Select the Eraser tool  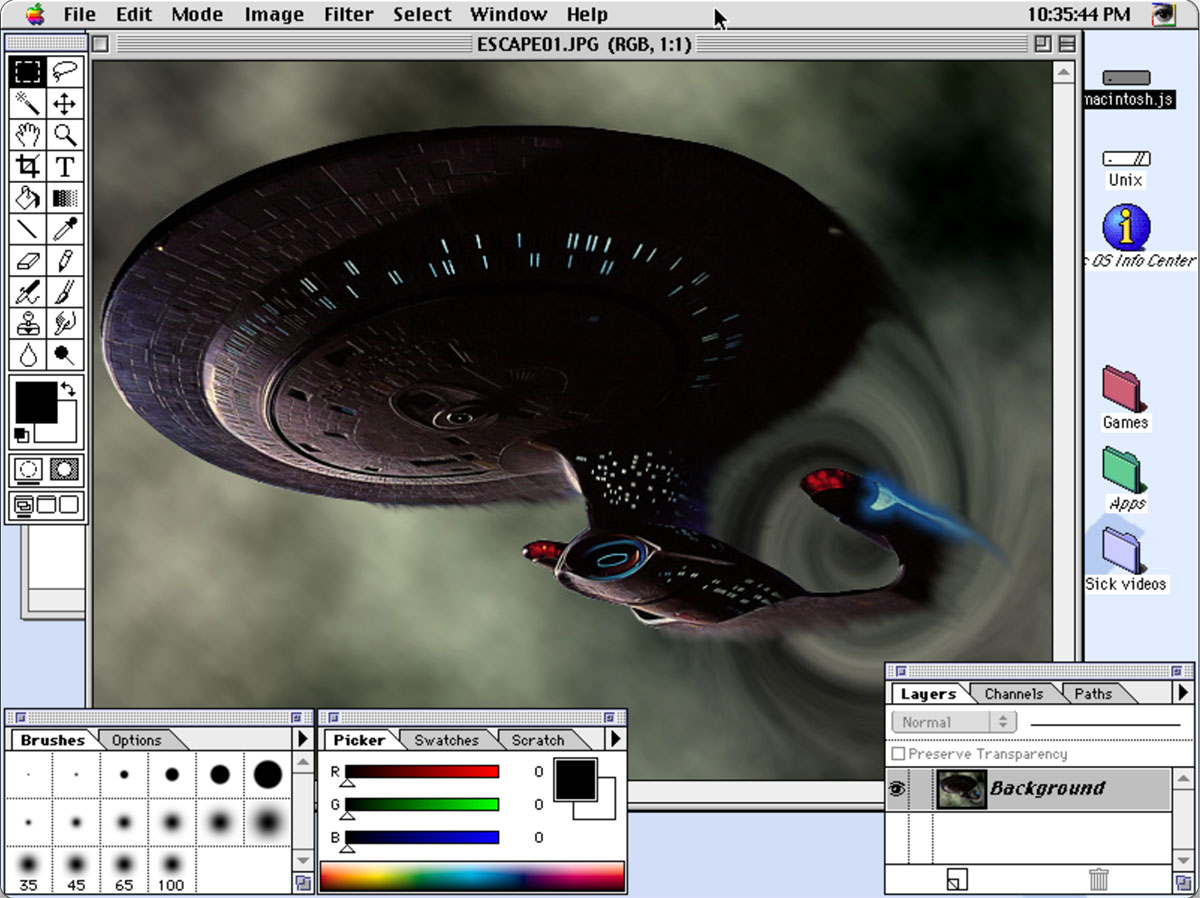[28, 261]
